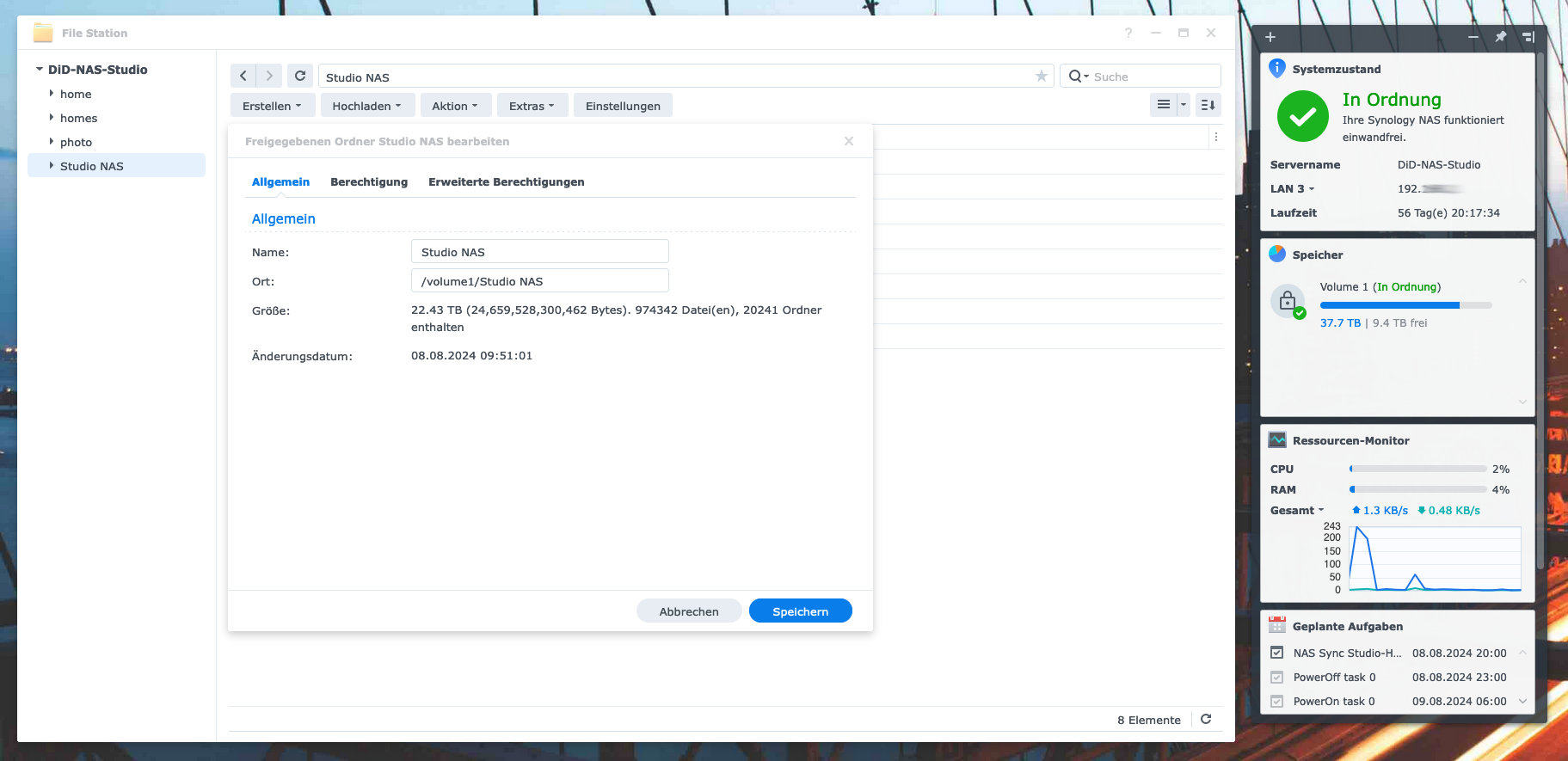Dock the widget panel to the side

(x=1528, y=37)
